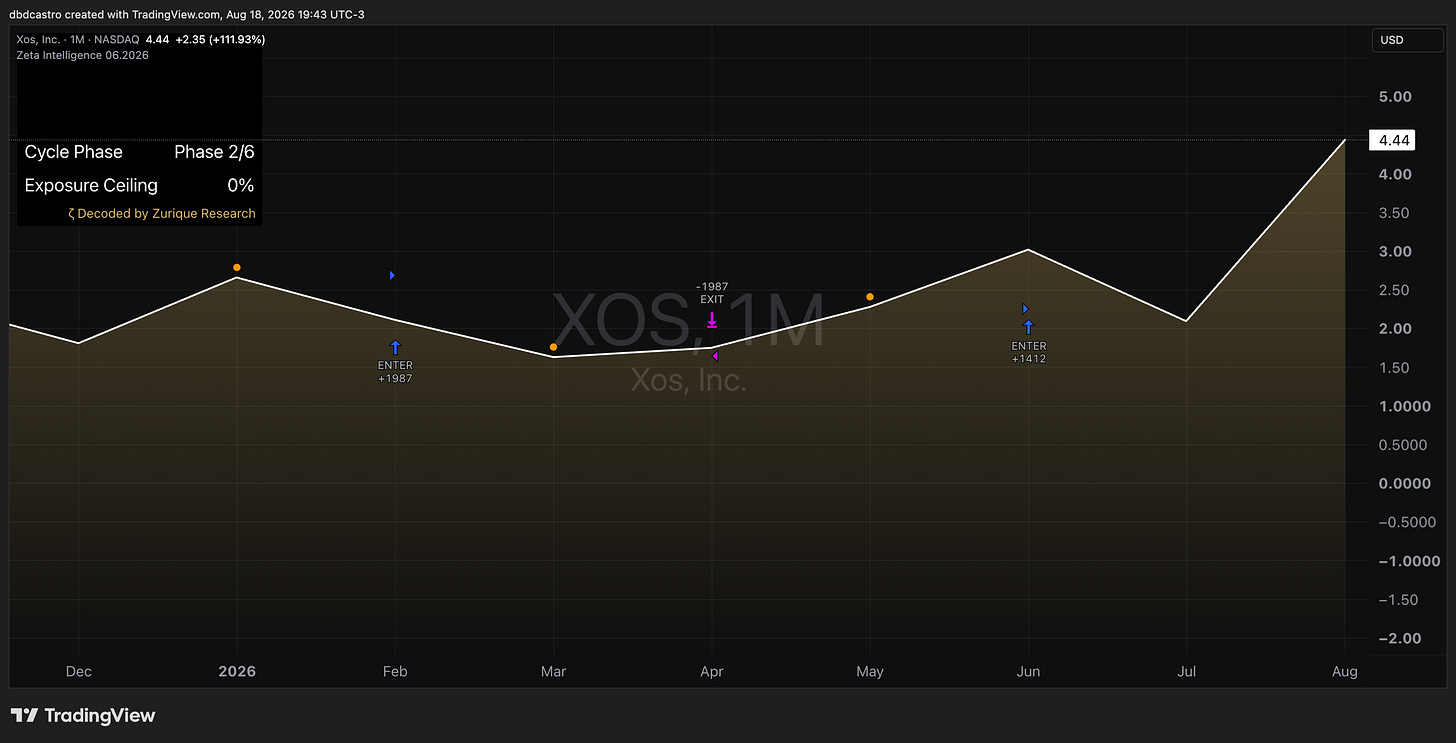1456x743 pixels.
Task: Click the magenta EXIT arrow in April
Action: tap(712, 320)
